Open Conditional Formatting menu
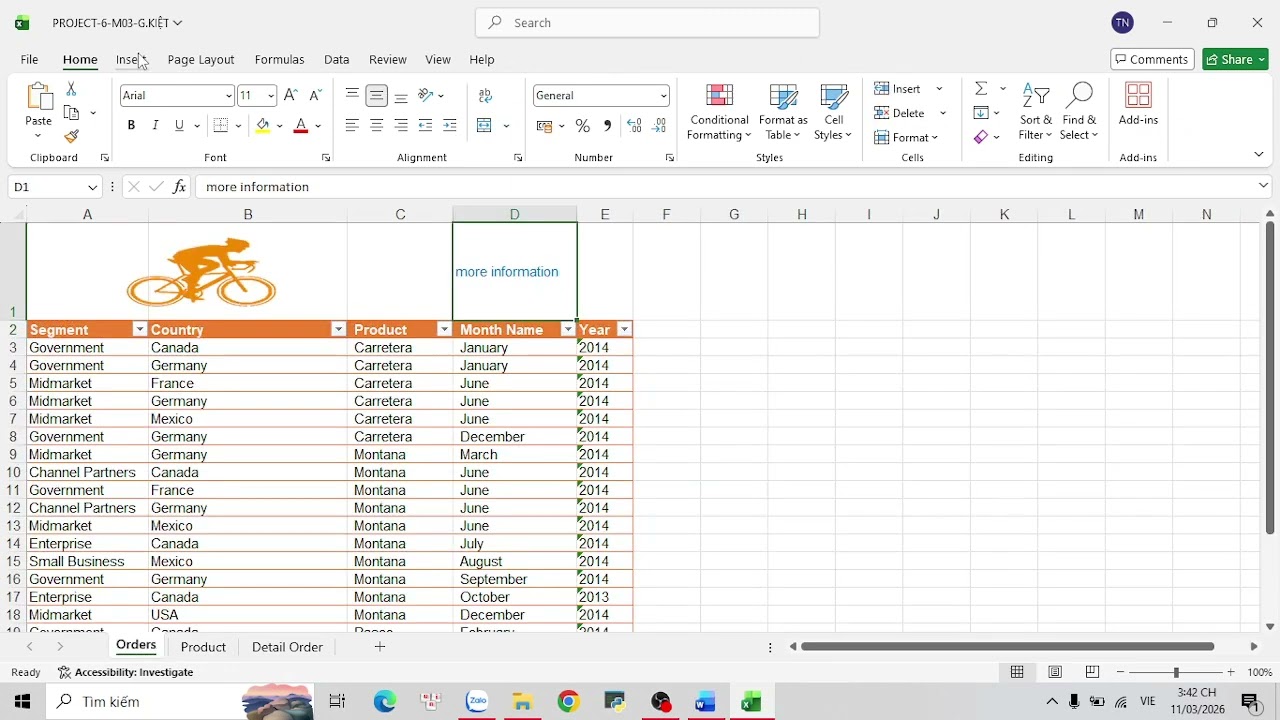 tap(720, 111)
